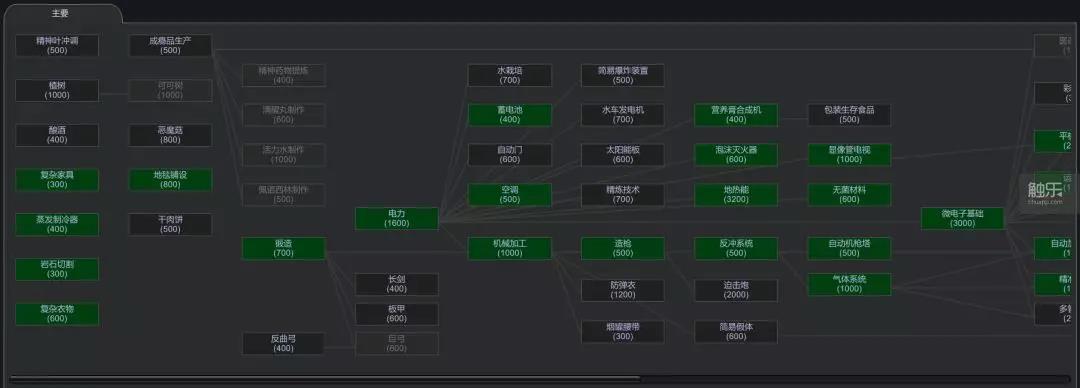Image resolution: width=1080 pixels, height=388 pixels.
Task: Select the 植树 (1000) research node
Action: coord(57,90)
